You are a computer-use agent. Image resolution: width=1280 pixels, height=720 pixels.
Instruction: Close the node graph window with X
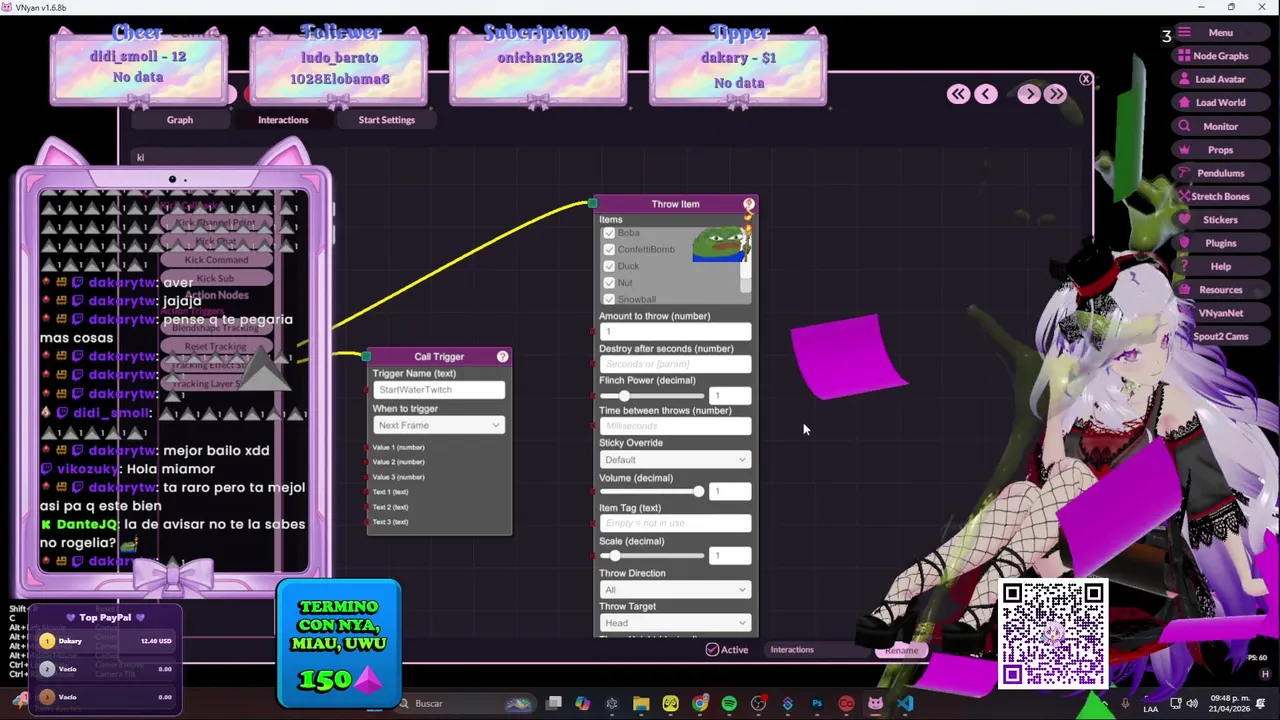(1085, 78)
